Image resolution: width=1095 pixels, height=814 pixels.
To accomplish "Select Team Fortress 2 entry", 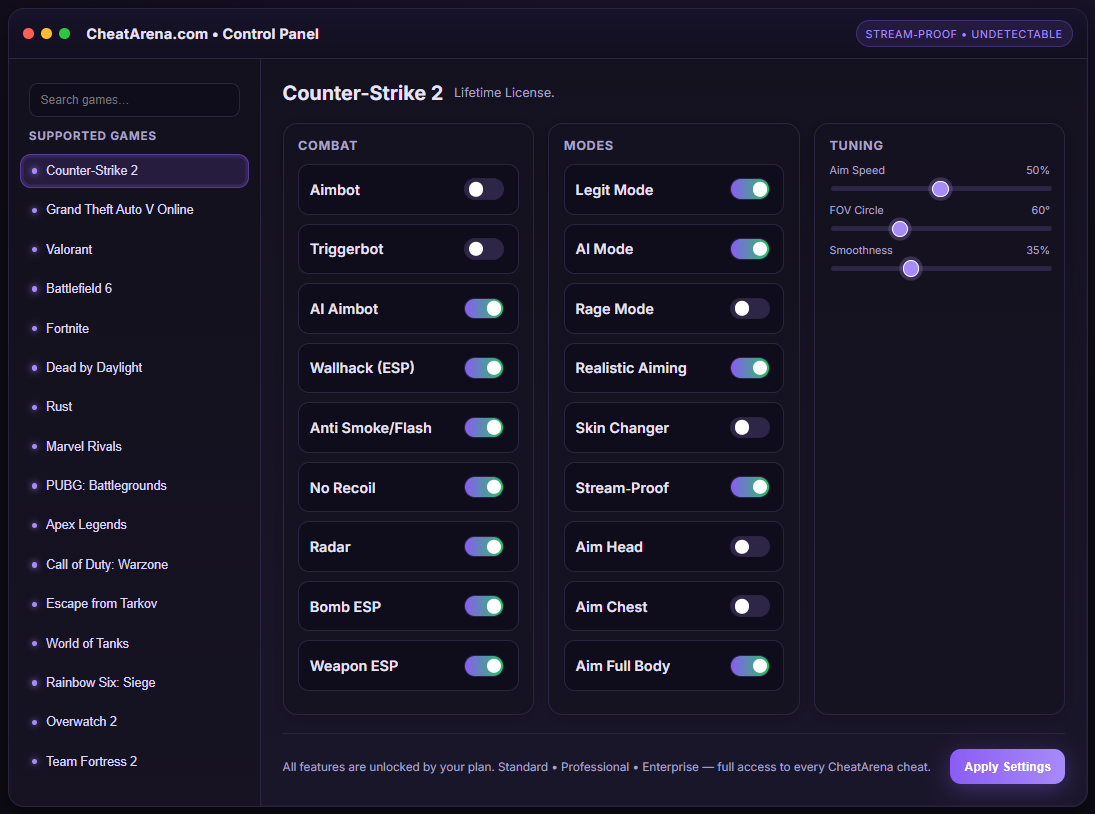I will click(x=134, y=761).
